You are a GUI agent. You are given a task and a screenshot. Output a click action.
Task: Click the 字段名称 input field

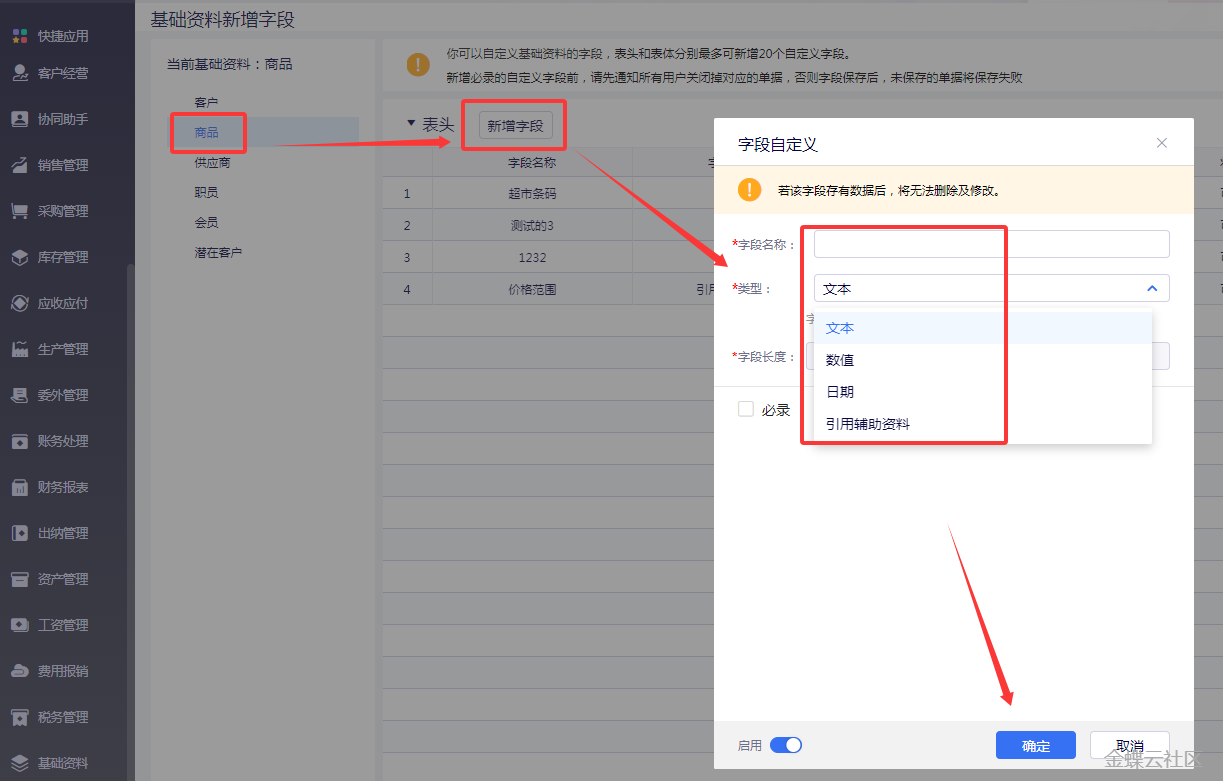991,244
